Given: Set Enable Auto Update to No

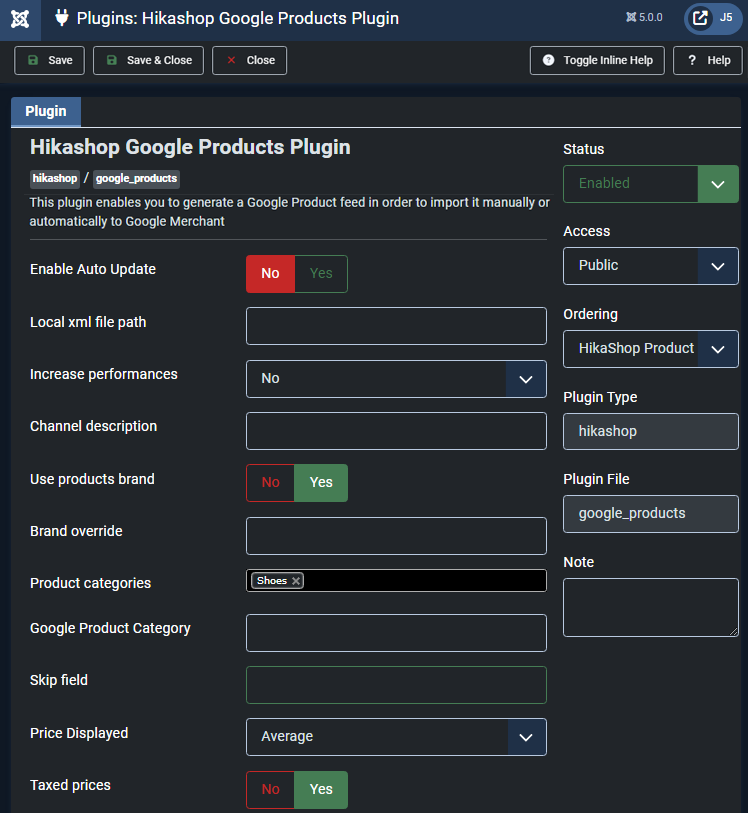Looking at the screenshot, I should click(x=271, y=274).
